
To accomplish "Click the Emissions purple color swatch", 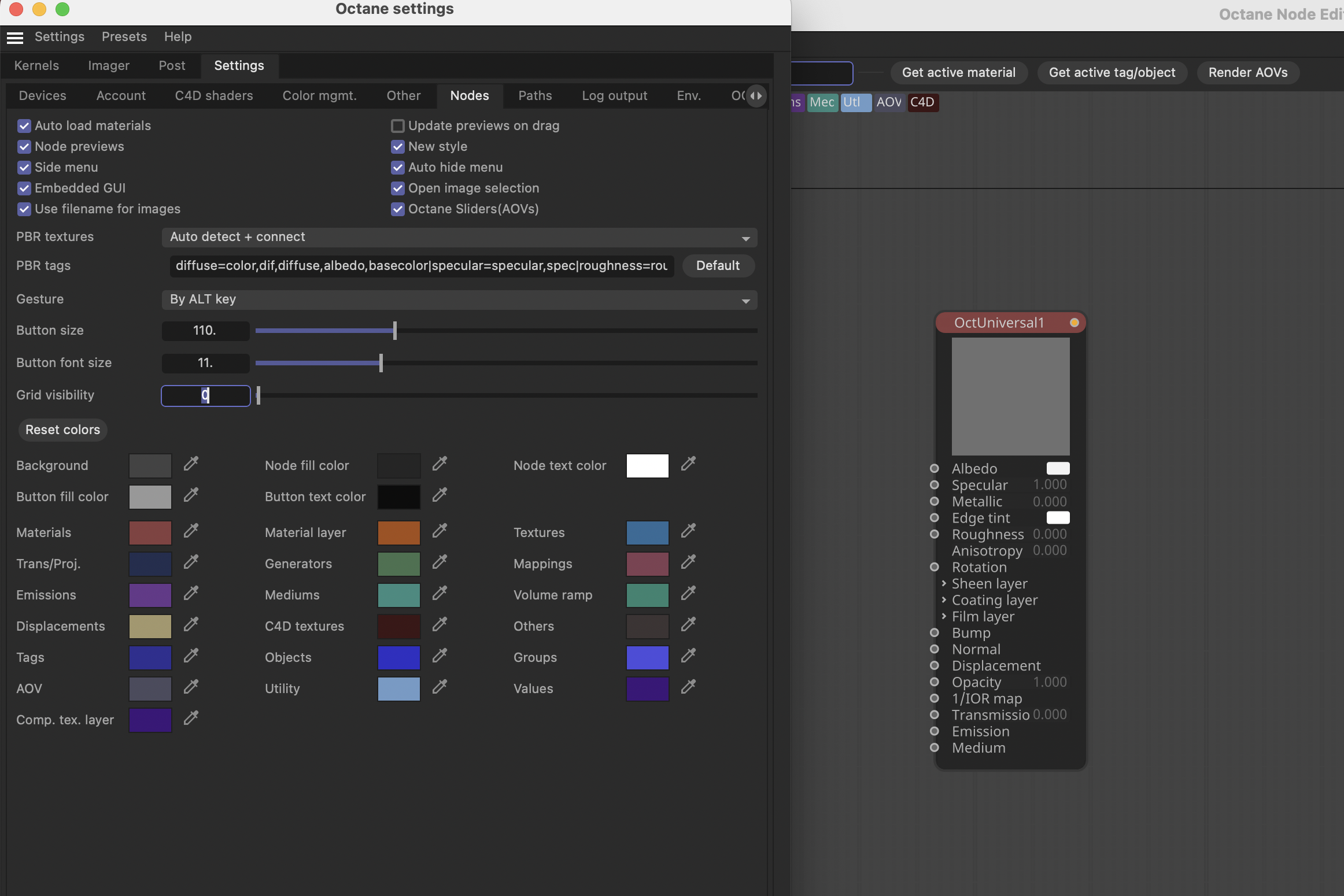I will tap(150, 595).
